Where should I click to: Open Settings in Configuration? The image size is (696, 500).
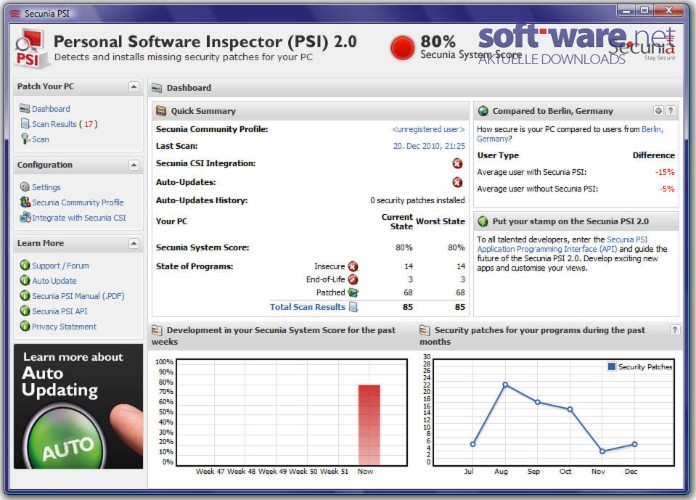point(46,187)
